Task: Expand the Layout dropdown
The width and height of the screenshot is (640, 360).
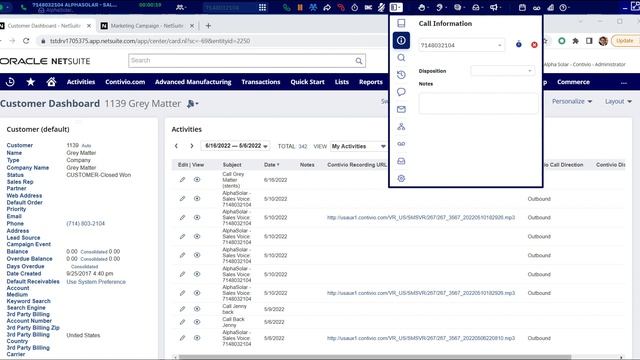Action: (618, 101)
